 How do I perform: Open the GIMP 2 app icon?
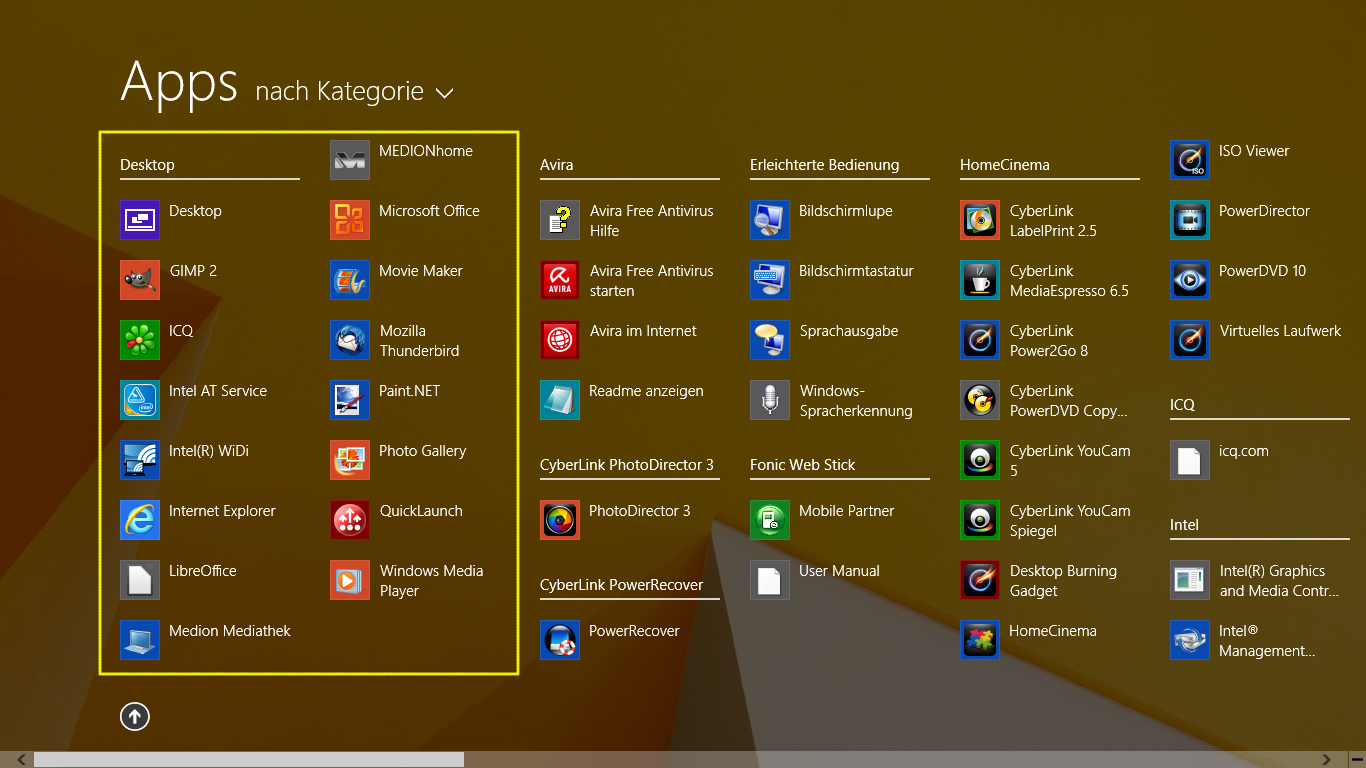click(x=140, y=280)
